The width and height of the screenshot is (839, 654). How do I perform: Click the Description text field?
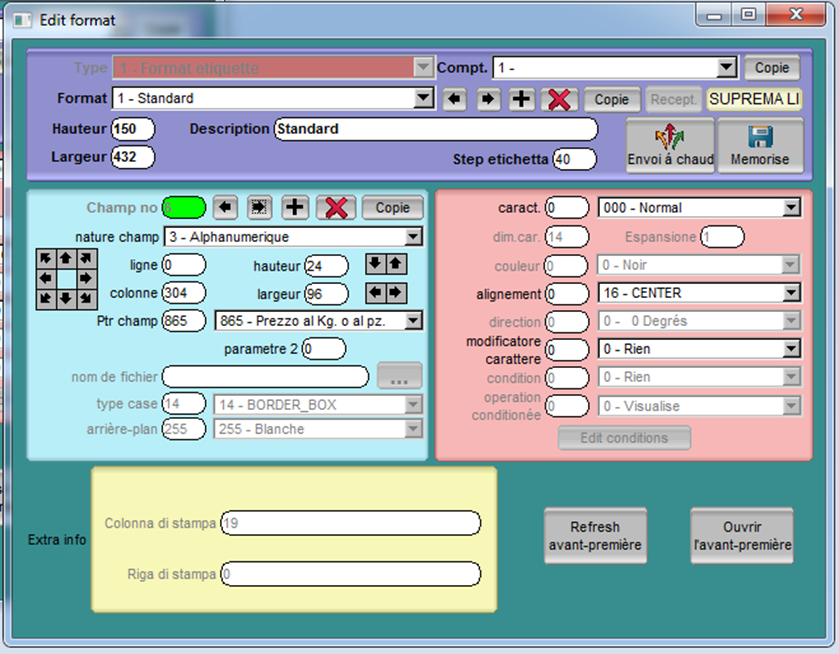(435, 129)
